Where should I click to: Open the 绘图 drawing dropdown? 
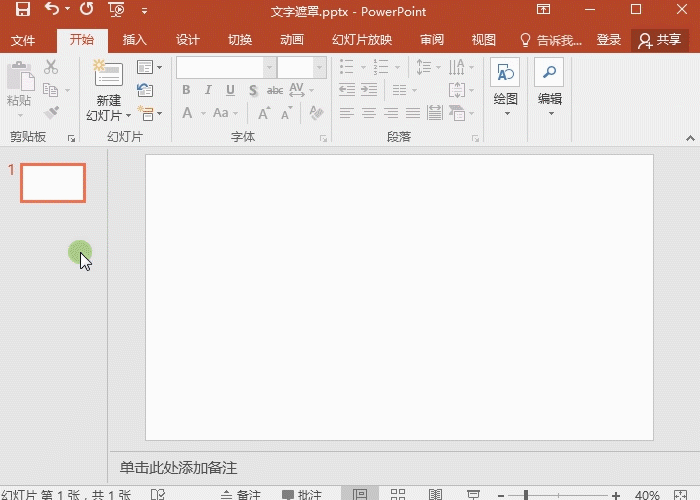tap(505, 88)
